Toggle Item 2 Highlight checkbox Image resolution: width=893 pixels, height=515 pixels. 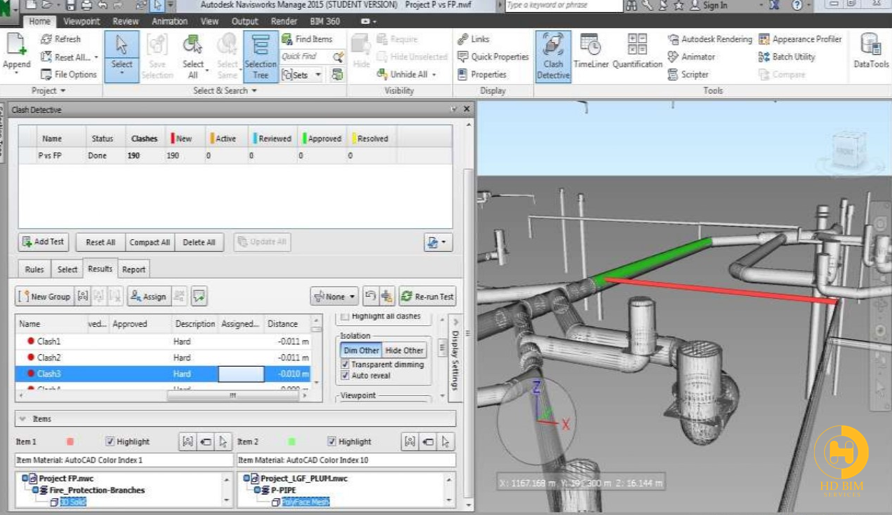[x=331, y=441]
